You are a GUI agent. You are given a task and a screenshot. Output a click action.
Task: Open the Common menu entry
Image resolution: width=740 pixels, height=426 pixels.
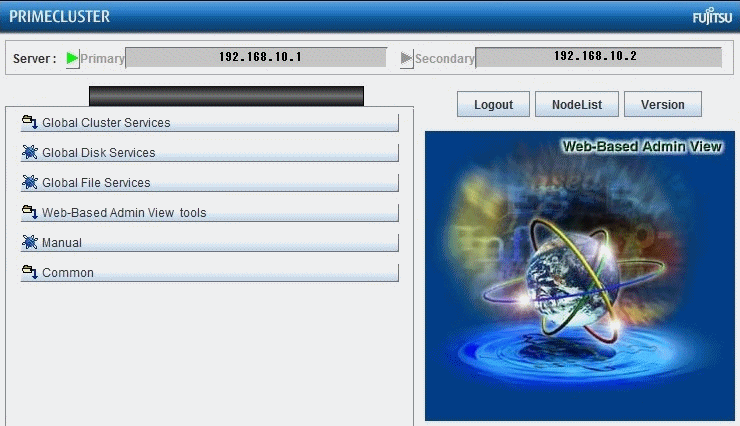[210, 273]
